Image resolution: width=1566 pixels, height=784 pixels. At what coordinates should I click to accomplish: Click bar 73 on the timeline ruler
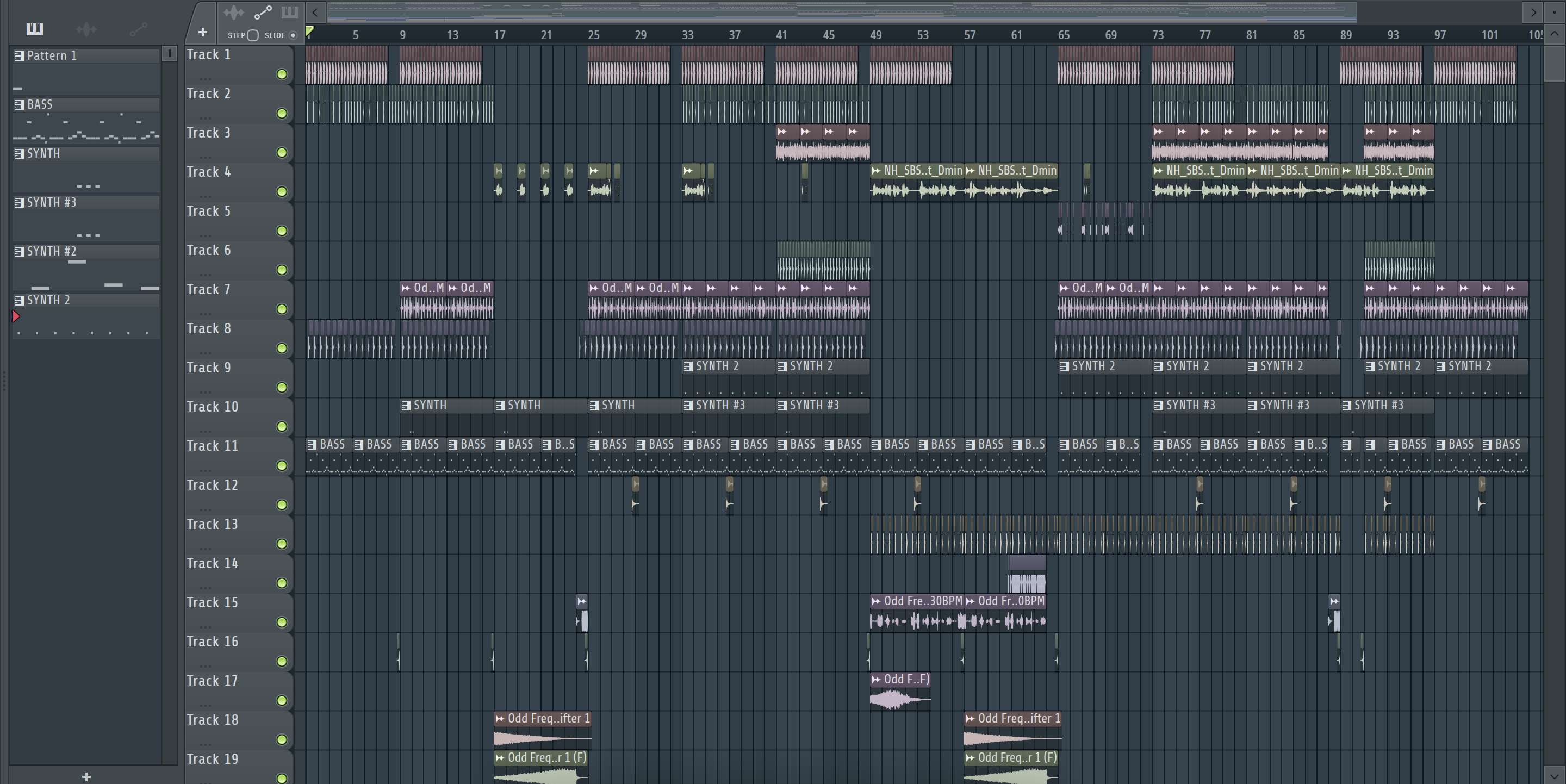tap(1158, 35)
